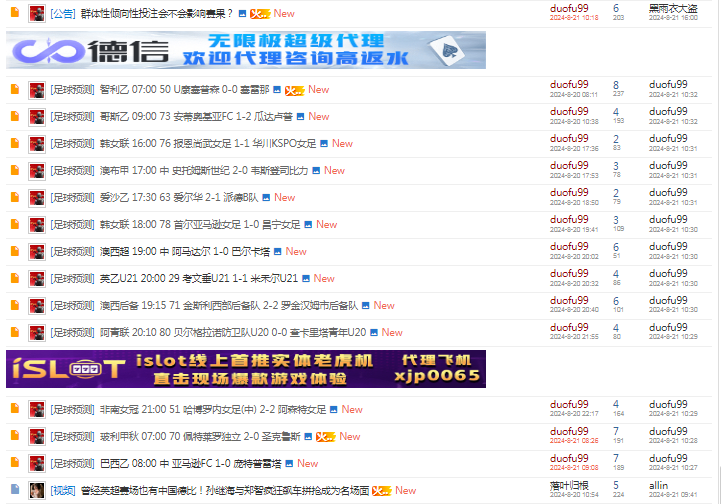Click the image attachment icon after 韩女联 18:00 title
Viewport: 721px width, 504px height.
[308, 225]
